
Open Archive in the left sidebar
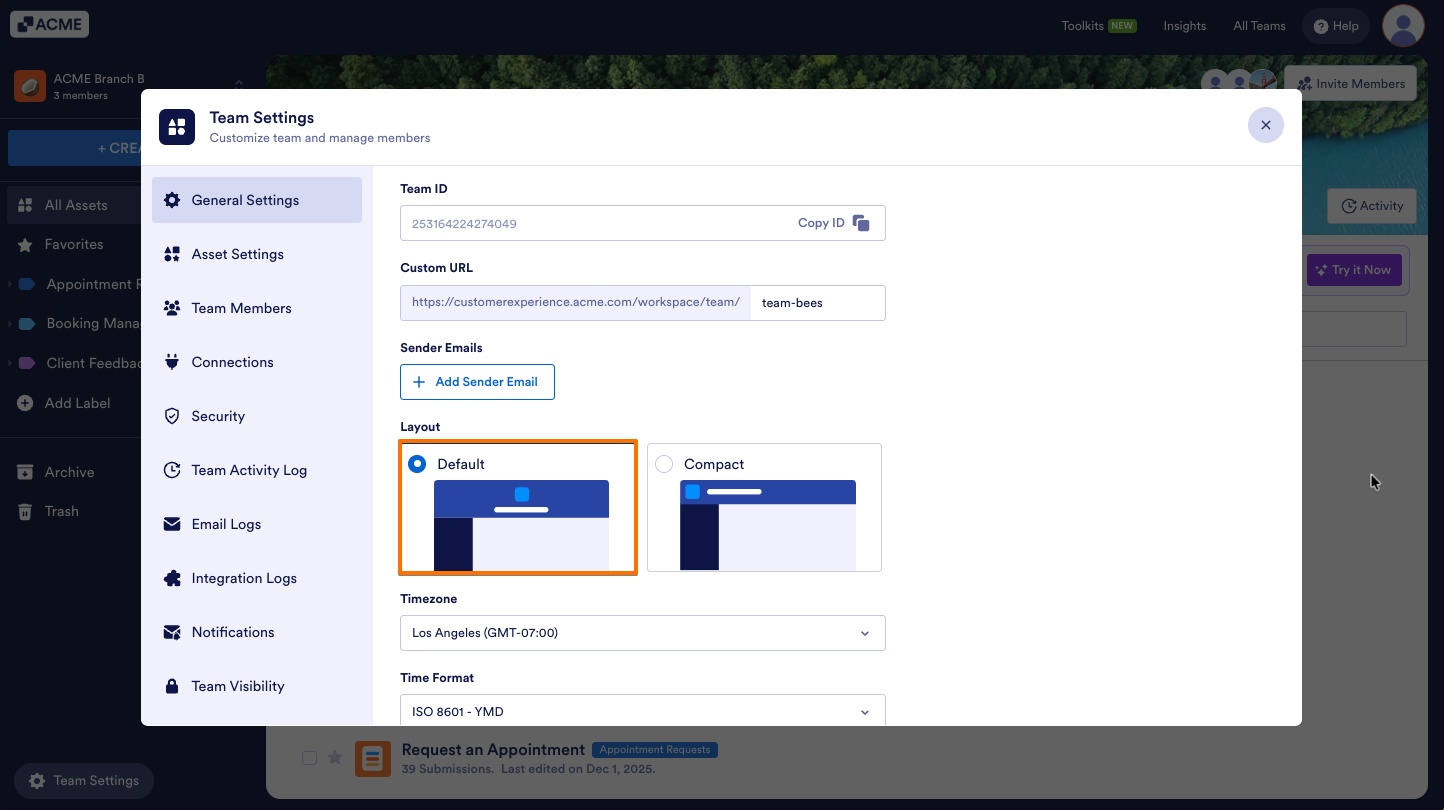point(70,472)
